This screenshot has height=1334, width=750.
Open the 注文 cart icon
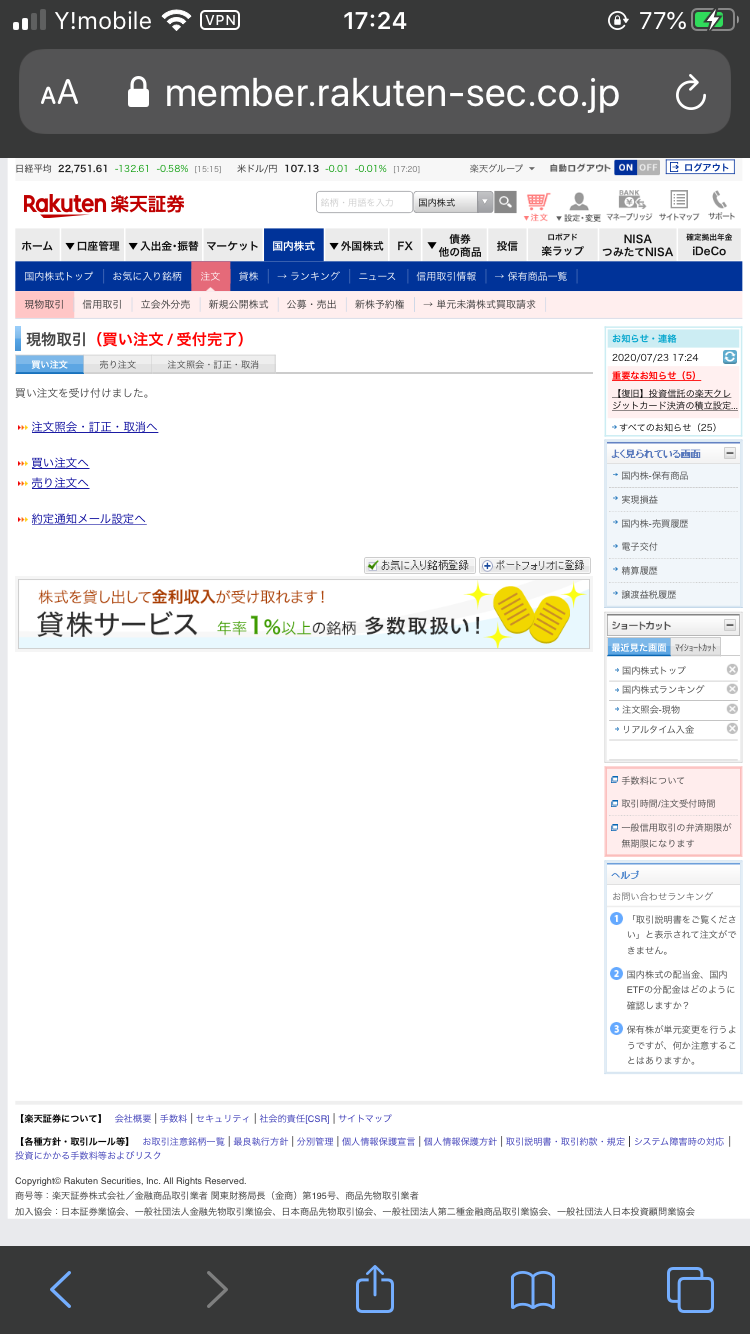[538, 206]
